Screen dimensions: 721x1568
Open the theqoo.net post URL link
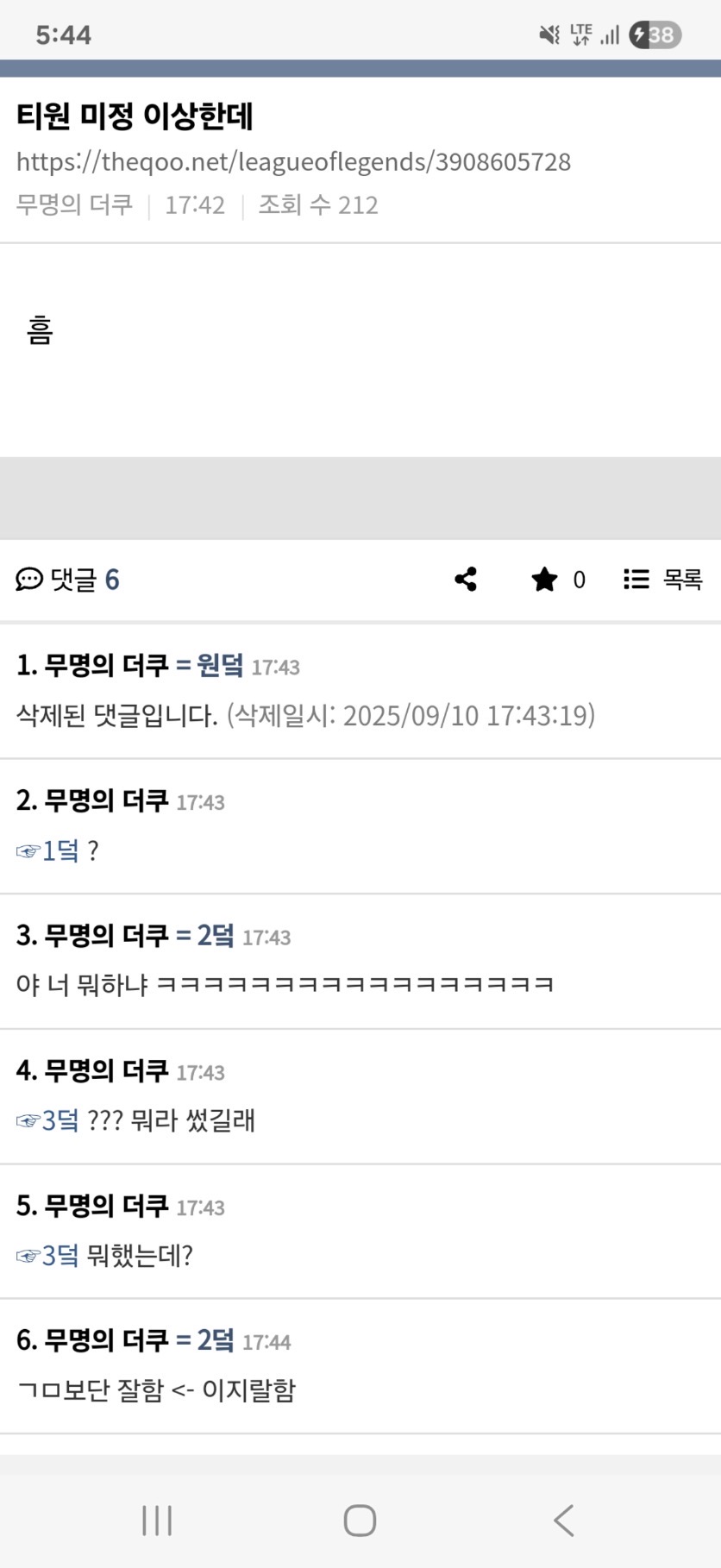[x=293, y=162]
